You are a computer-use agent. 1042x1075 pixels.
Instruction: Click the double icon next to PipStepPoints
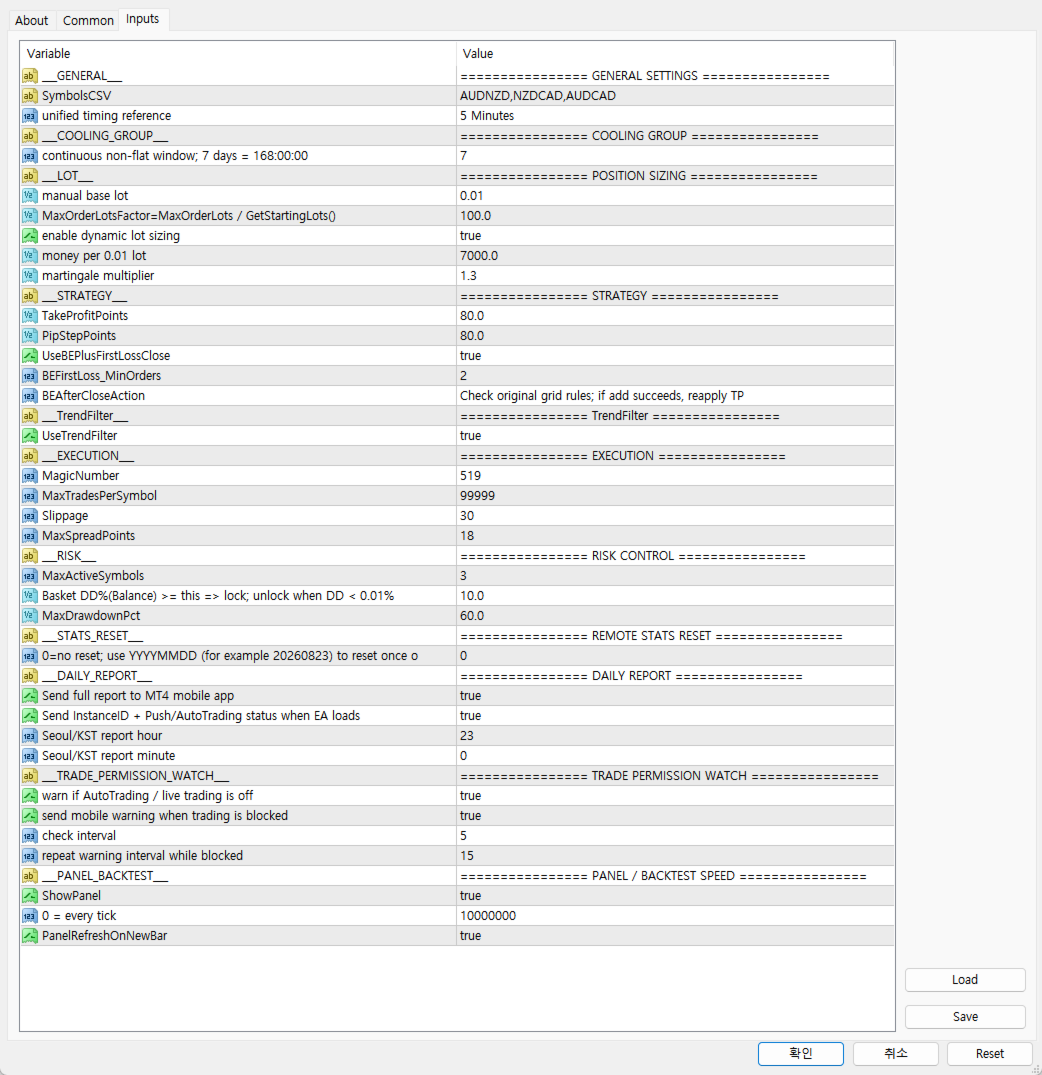tap(29, 336)
